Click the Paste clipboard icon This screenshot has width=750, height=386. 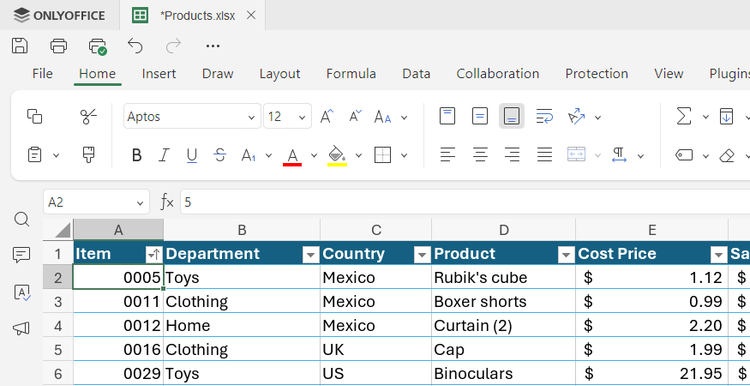point(34,155)
